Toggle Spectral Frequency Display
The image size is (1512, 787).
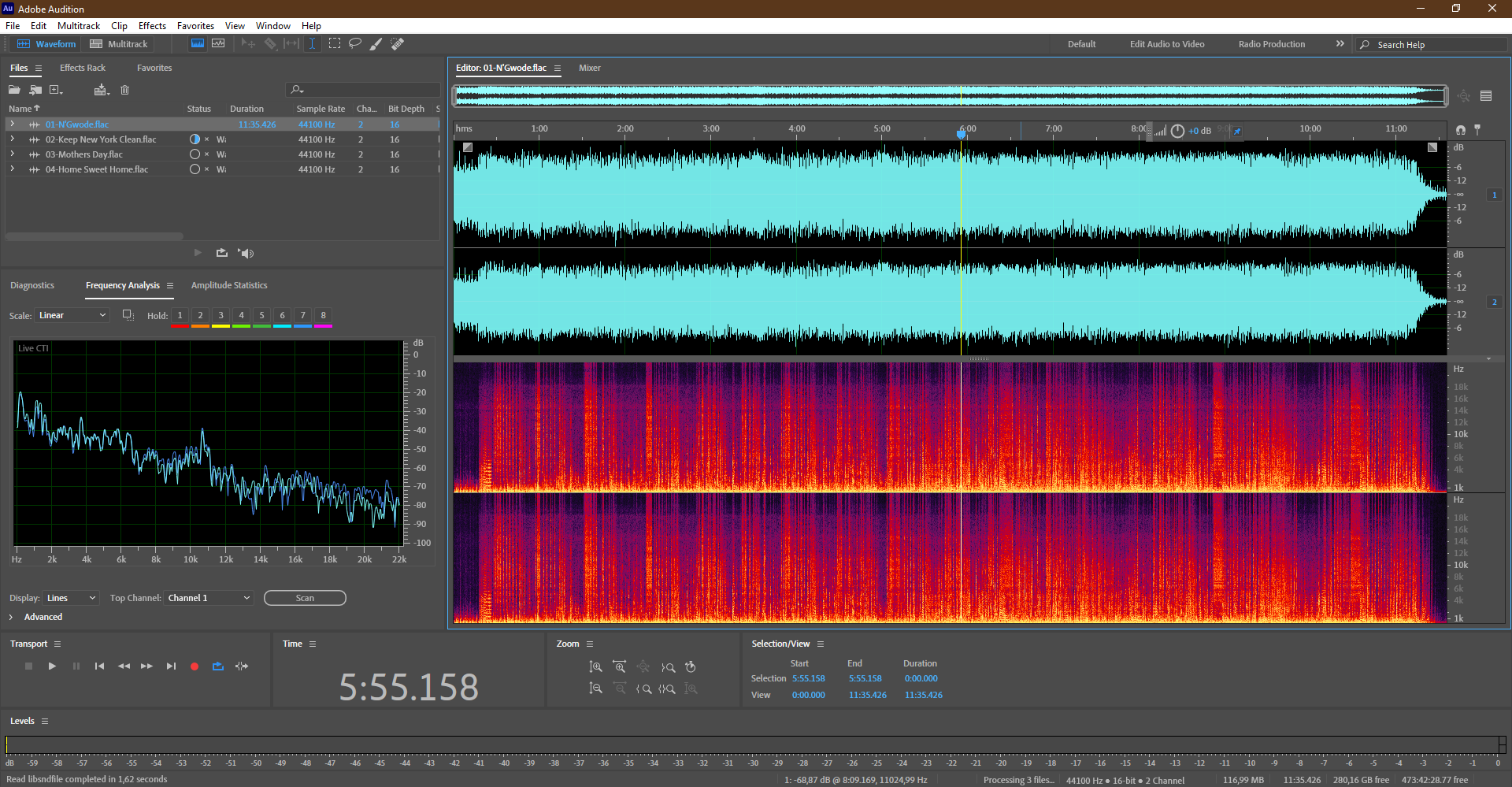click(x=198, y=44)
